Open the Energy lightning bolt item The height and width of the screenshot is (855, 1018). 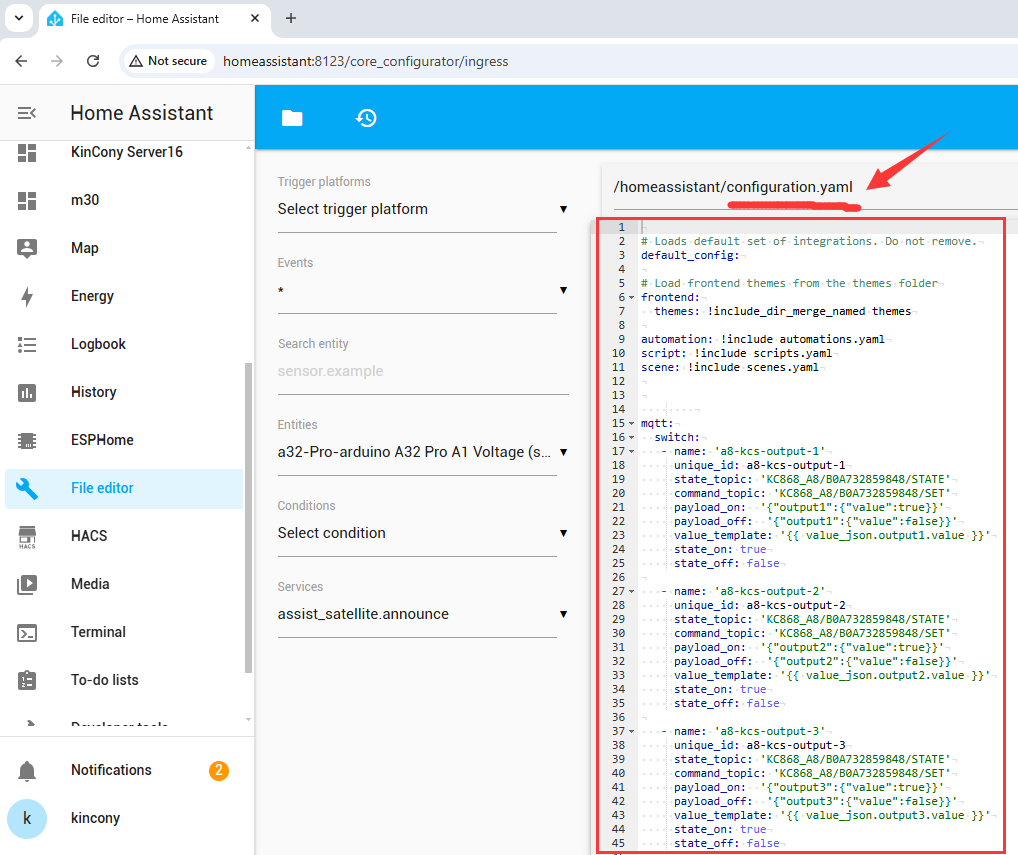[92, 296]
